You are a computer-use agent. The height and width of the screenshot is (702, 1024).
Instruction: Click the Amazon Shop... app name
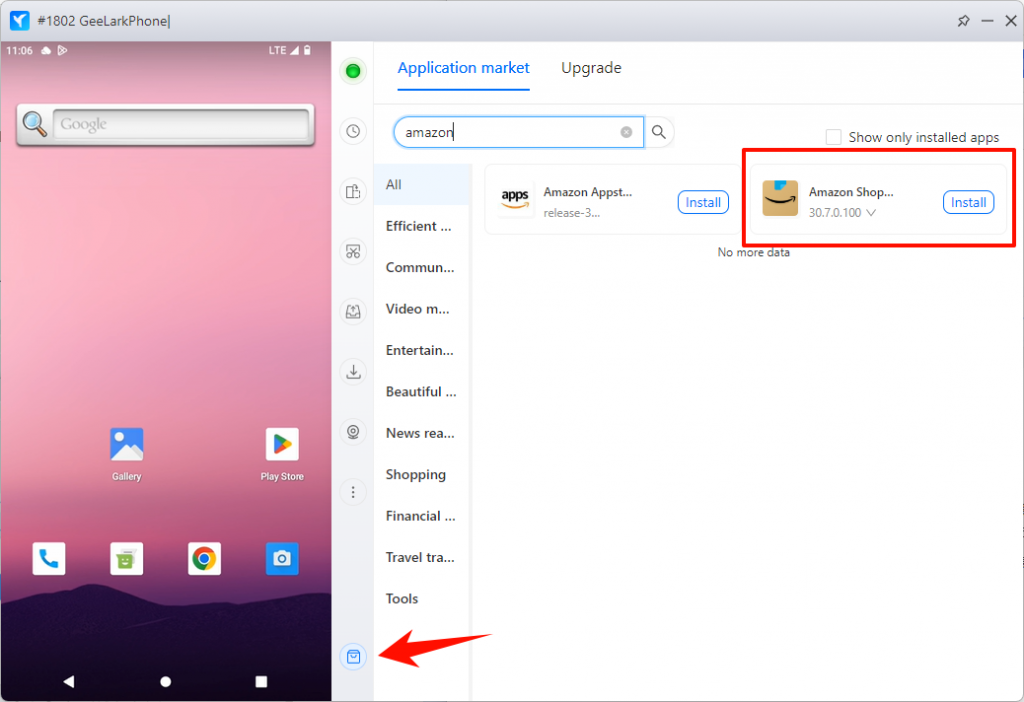[x=851, y=192]
